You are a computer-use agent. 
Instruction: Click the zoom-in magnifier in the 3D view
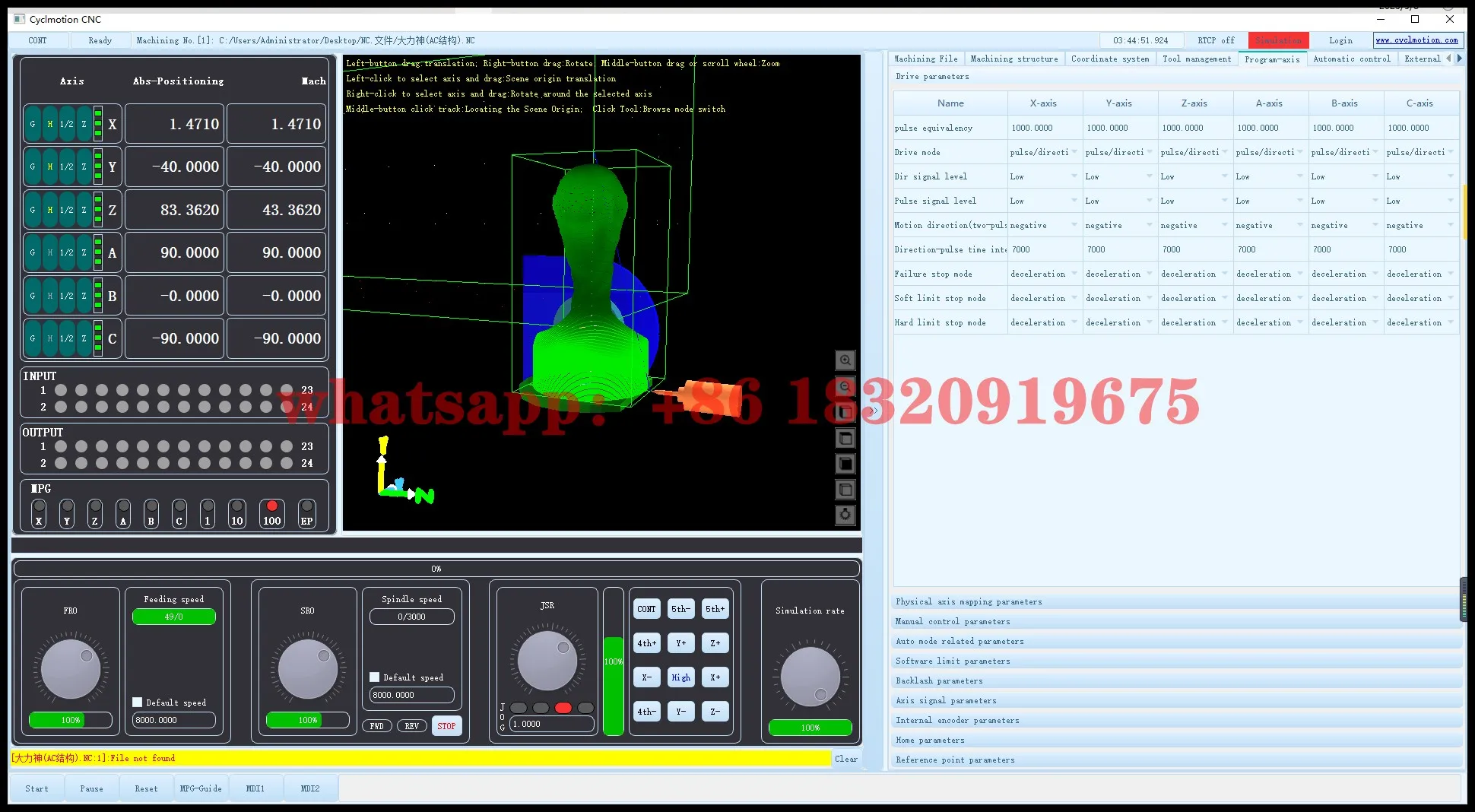coord(845,360)
